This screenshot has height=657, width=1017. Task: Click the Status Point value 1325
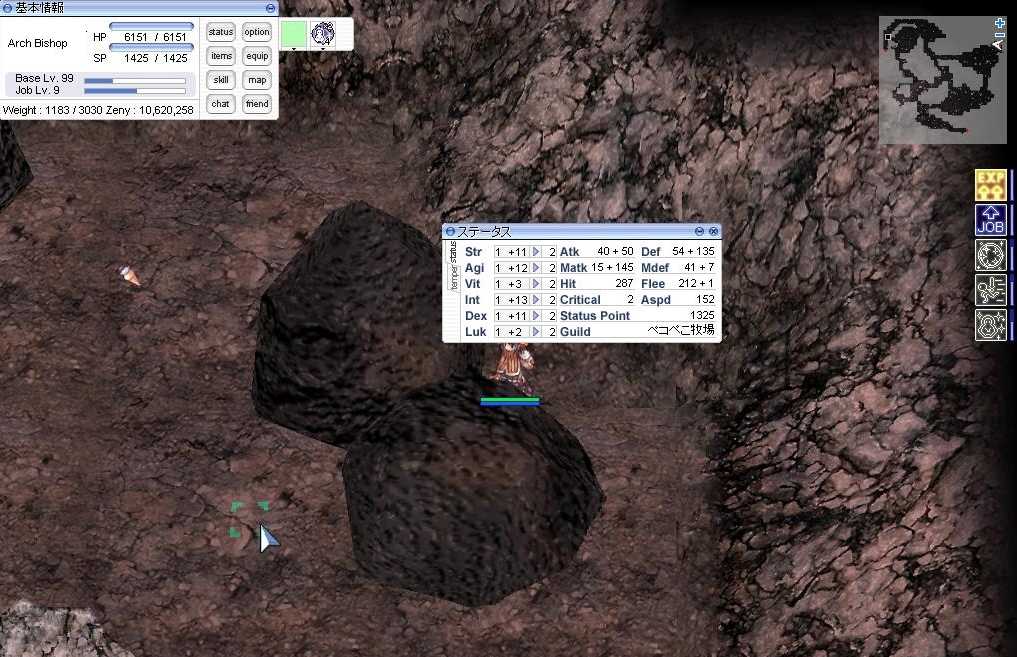(x=702, y=315)
